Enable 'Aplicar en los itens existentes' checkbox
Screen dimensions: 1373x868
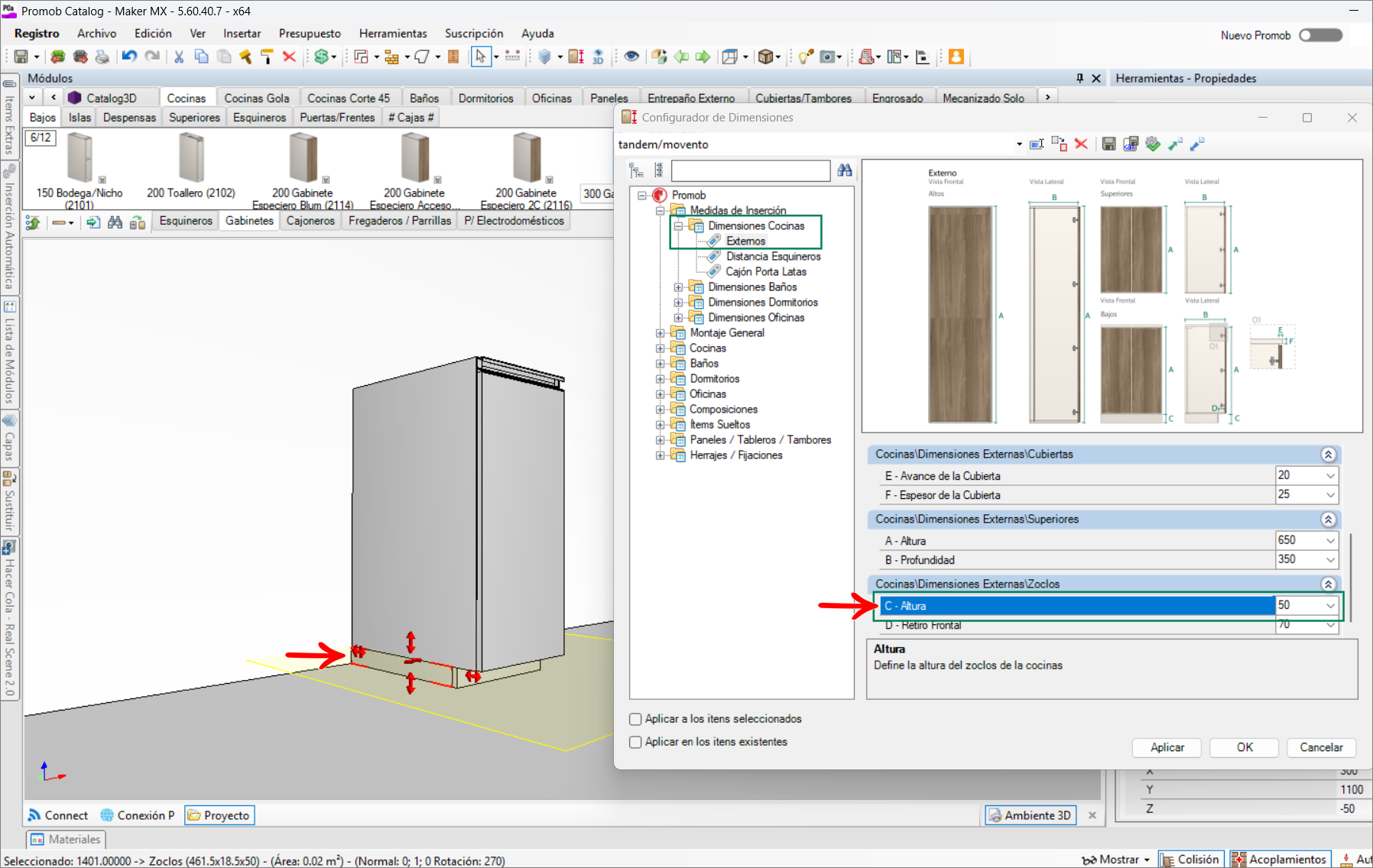click(635, 742)
